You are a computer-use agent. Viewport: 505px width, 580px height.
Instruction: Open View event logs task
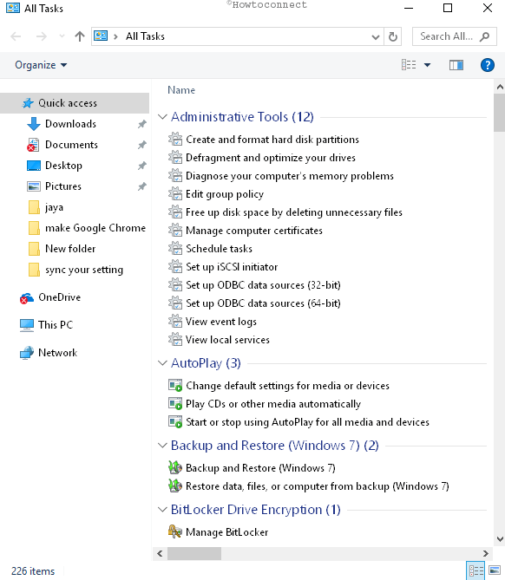point(221,321)
